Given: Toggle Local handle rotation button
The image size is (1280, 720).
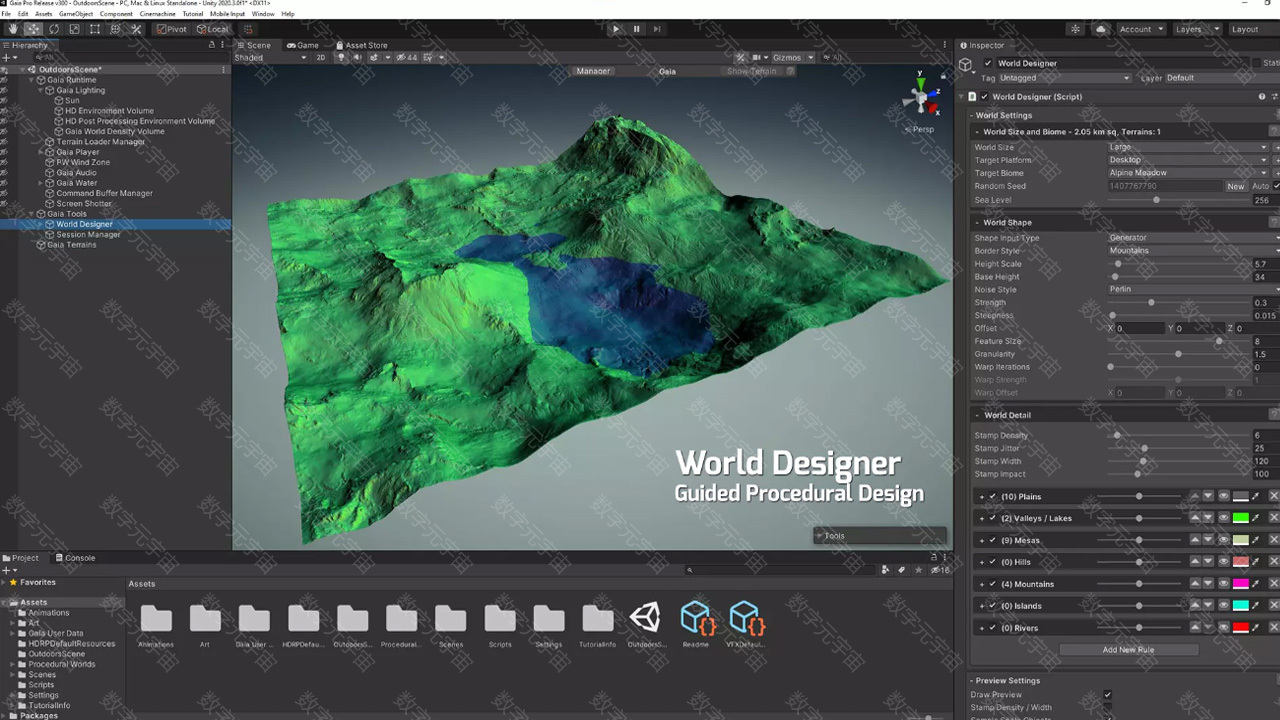Looking at the screenshot, I should click(x=212, y=29).
